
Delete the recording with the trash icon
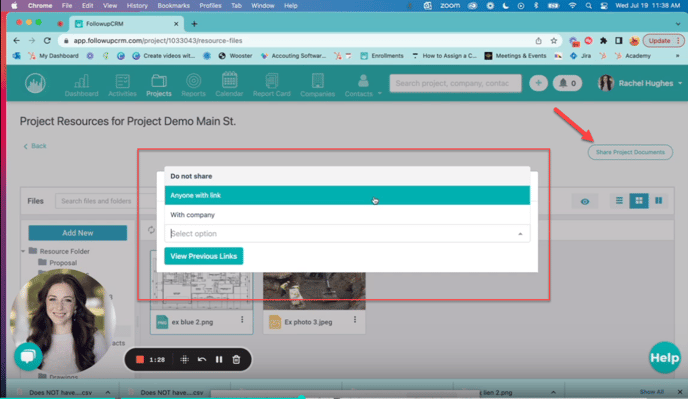tap(236, 359)
